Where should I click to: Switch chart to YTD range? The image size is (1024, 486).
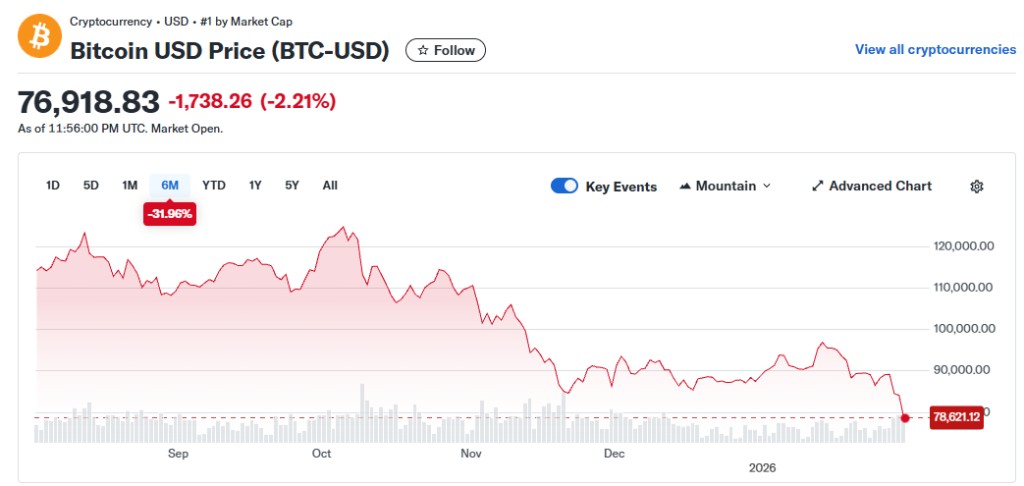[x=214, y=185]
